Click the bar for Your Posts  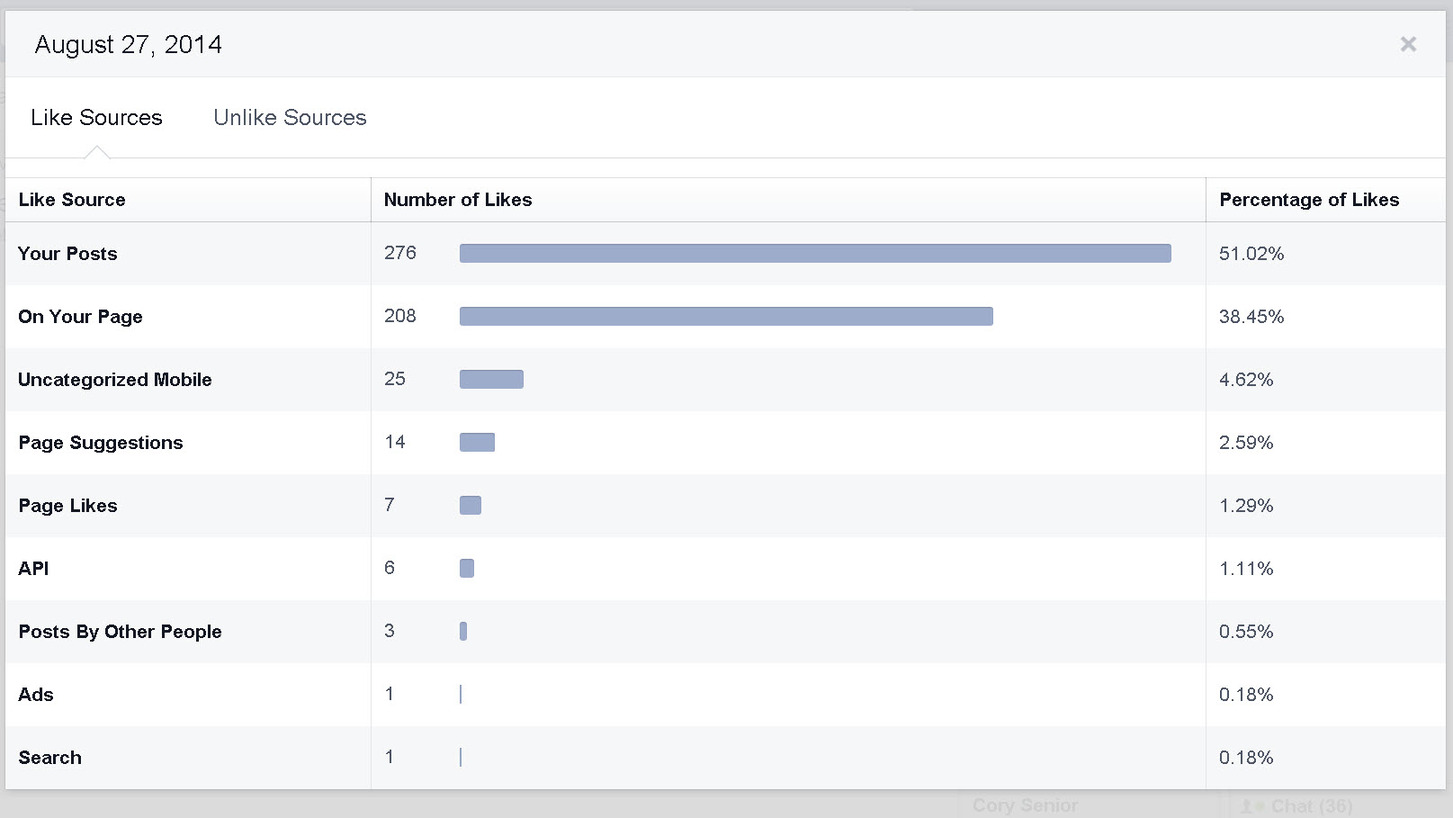[x=815, y=253]
